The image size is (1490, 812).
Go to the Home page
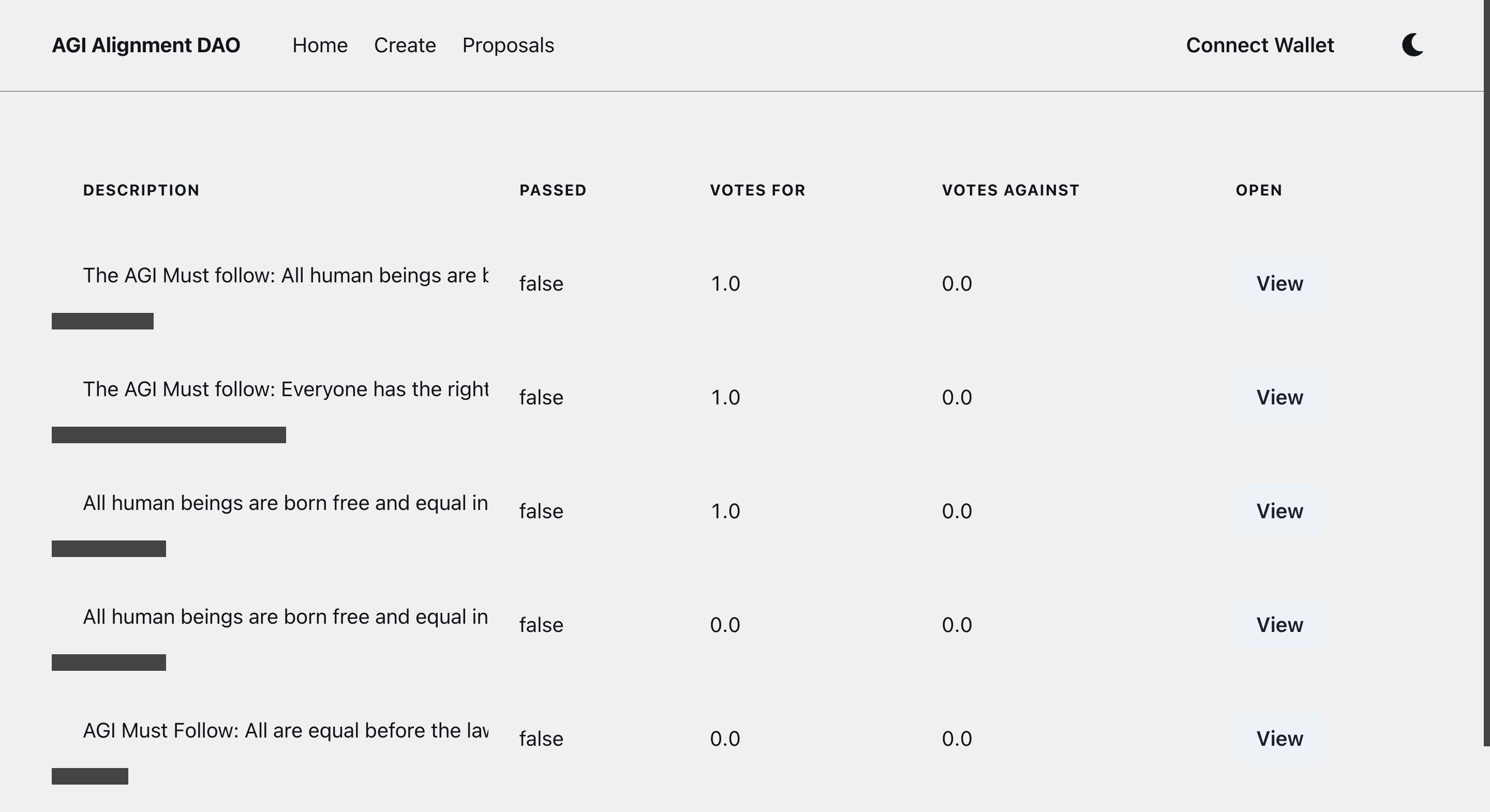pyautogui.click(x=320, y=45)
